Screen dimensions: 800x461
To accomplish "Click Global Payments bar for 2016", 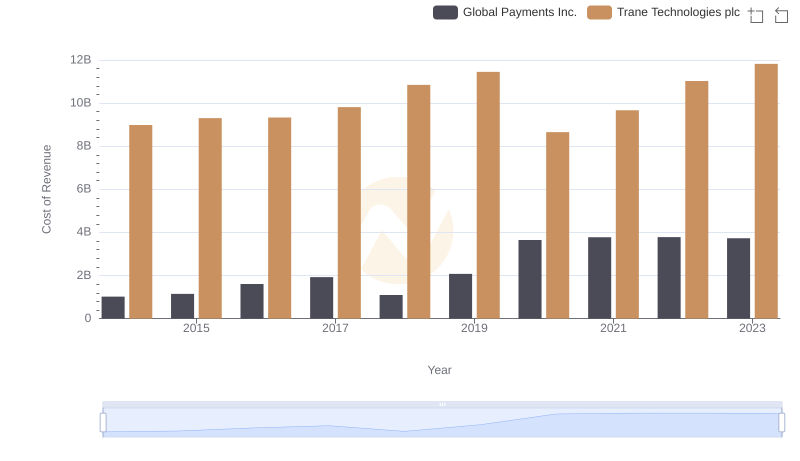I will coord(252,301).
